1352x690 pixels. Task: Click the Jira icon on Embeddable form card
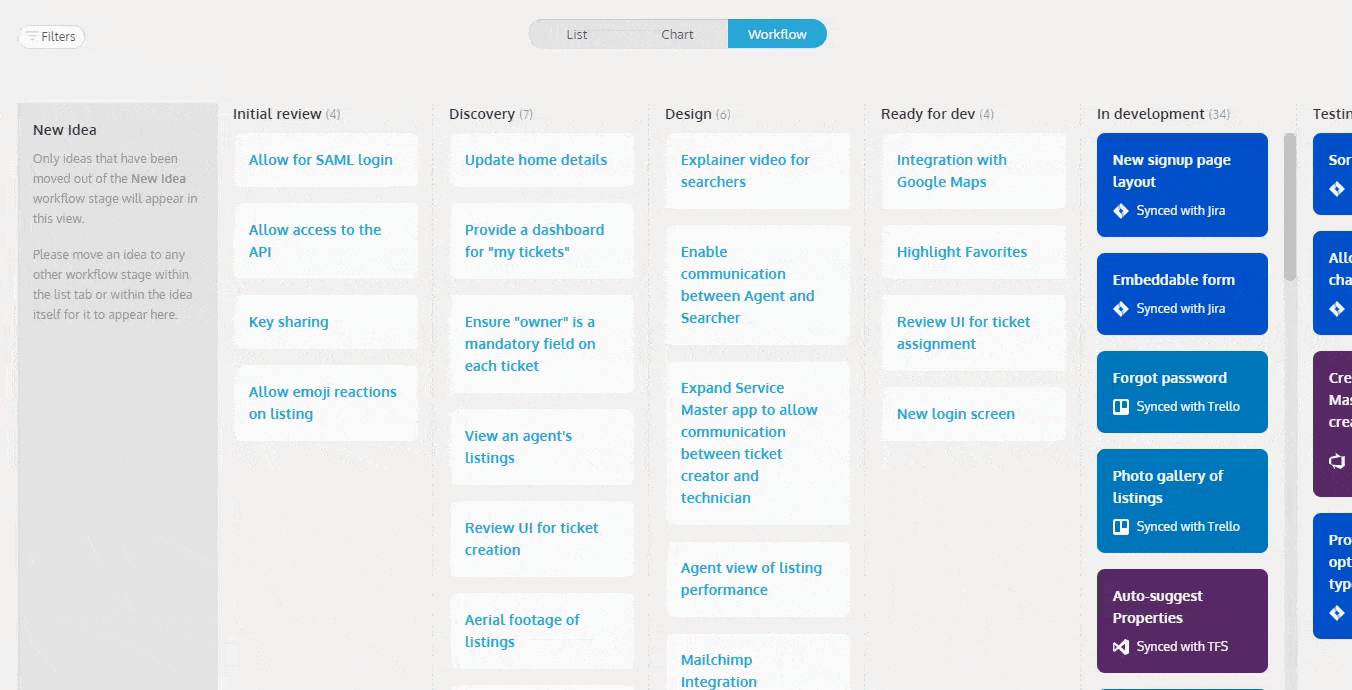pyautogui.click(x=1121, y=309)
